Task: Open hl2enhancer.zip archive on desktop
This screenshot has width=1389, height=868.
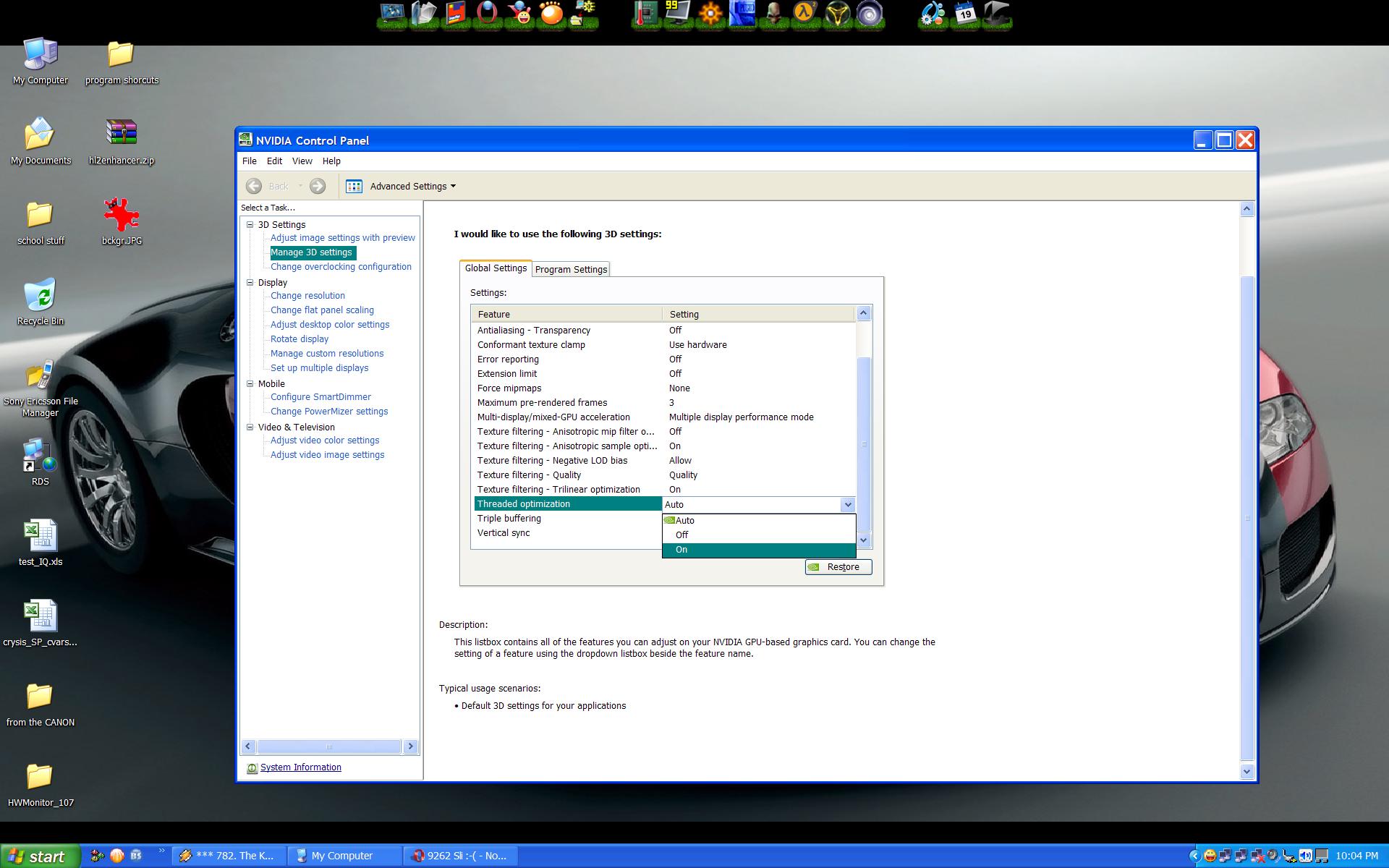Action: coord(121,133)
